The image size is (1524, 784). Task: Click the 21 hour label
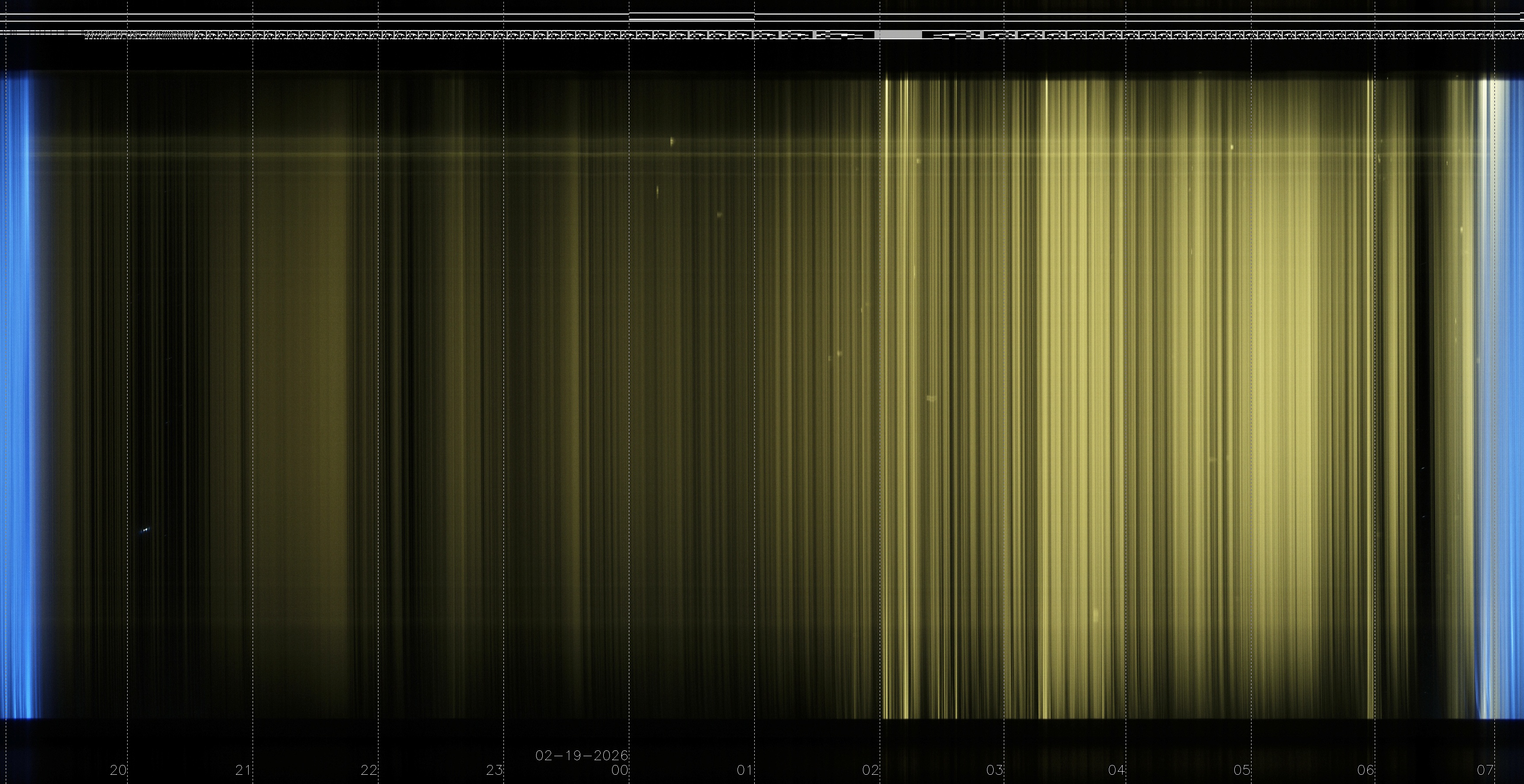(x=243, y=770)
